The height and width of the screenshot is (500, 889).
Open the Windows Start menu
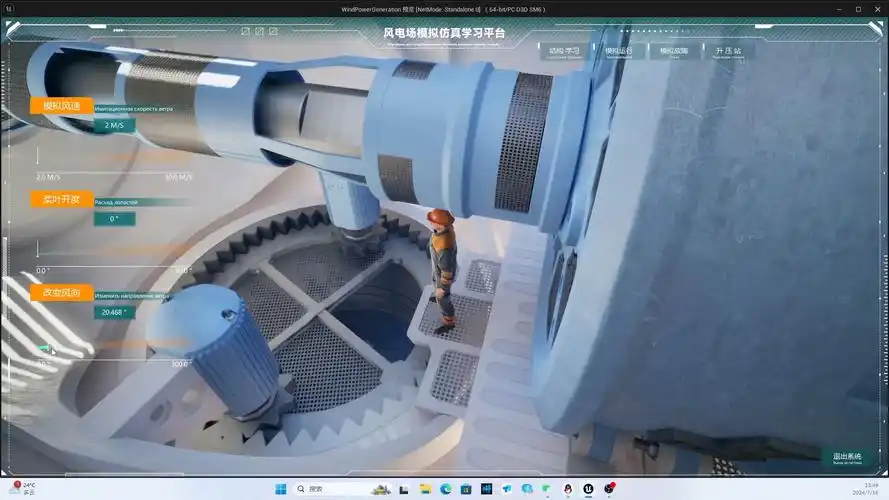280,488
